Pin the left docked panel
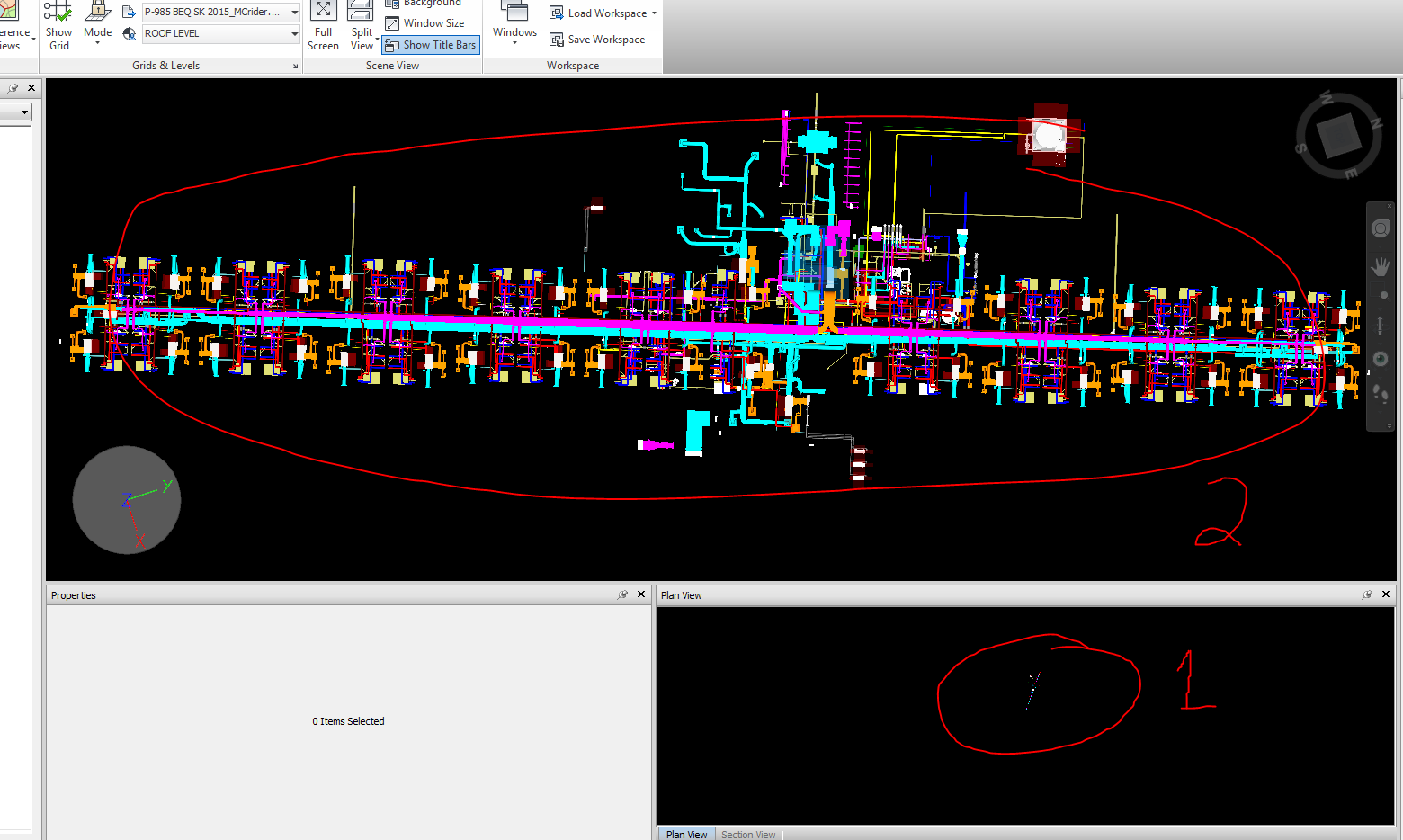This screenshot has height=840, width=1403. (x=13, y=88)
